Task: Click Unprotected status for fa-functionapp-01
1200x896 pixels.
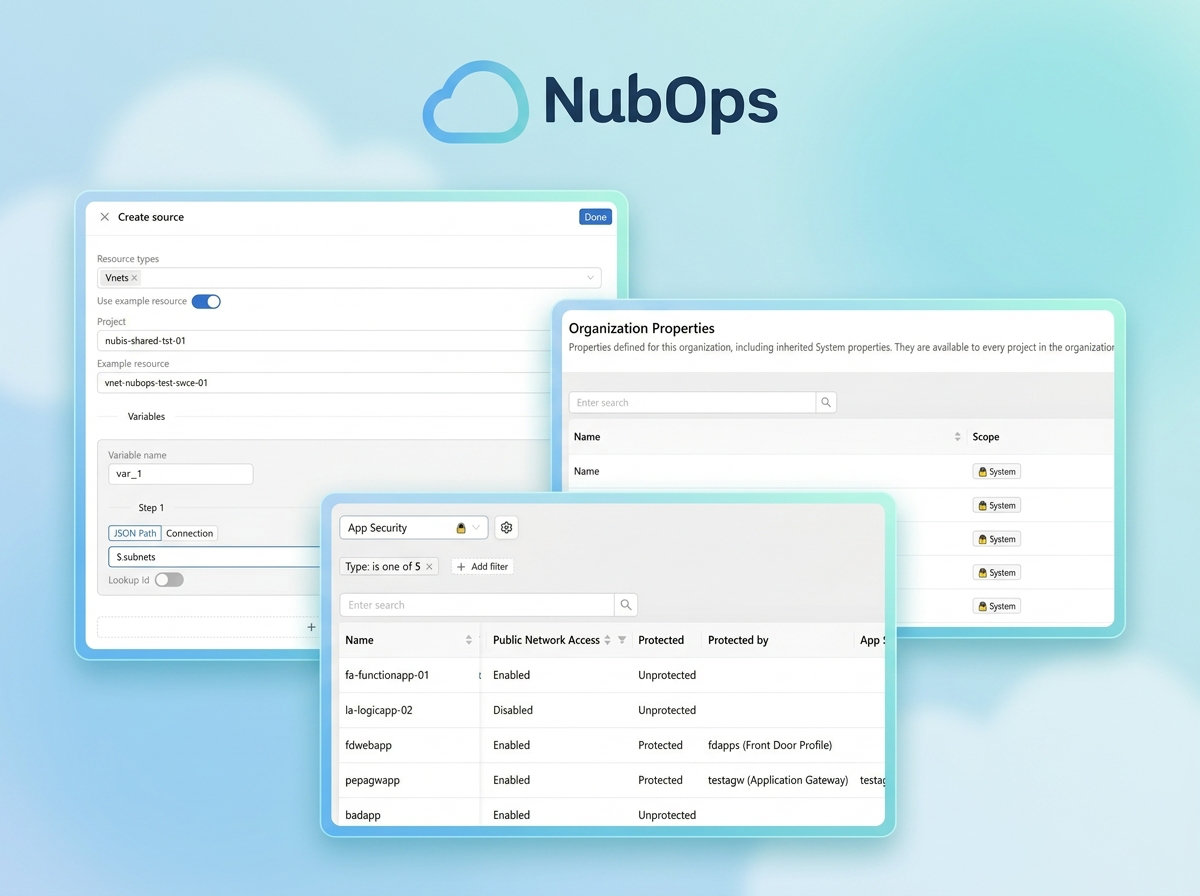Action: tap(667, 675)
